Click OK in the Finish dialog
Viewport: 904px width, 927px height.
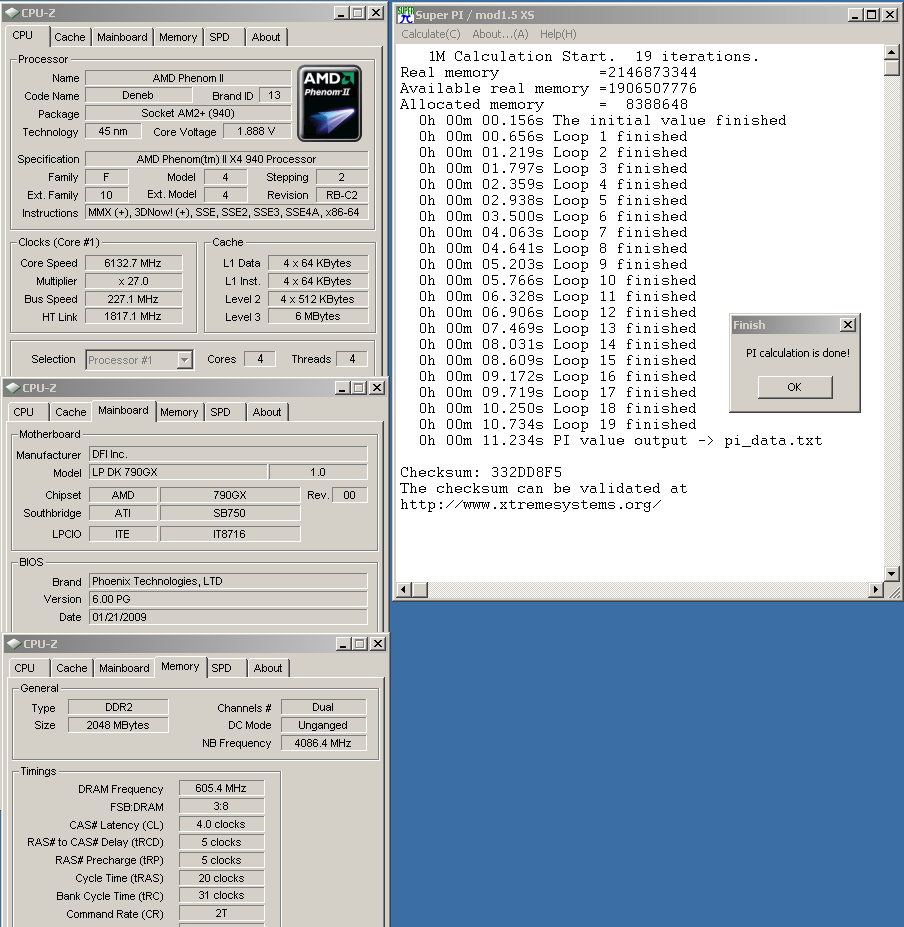click(x=795, y=387)
